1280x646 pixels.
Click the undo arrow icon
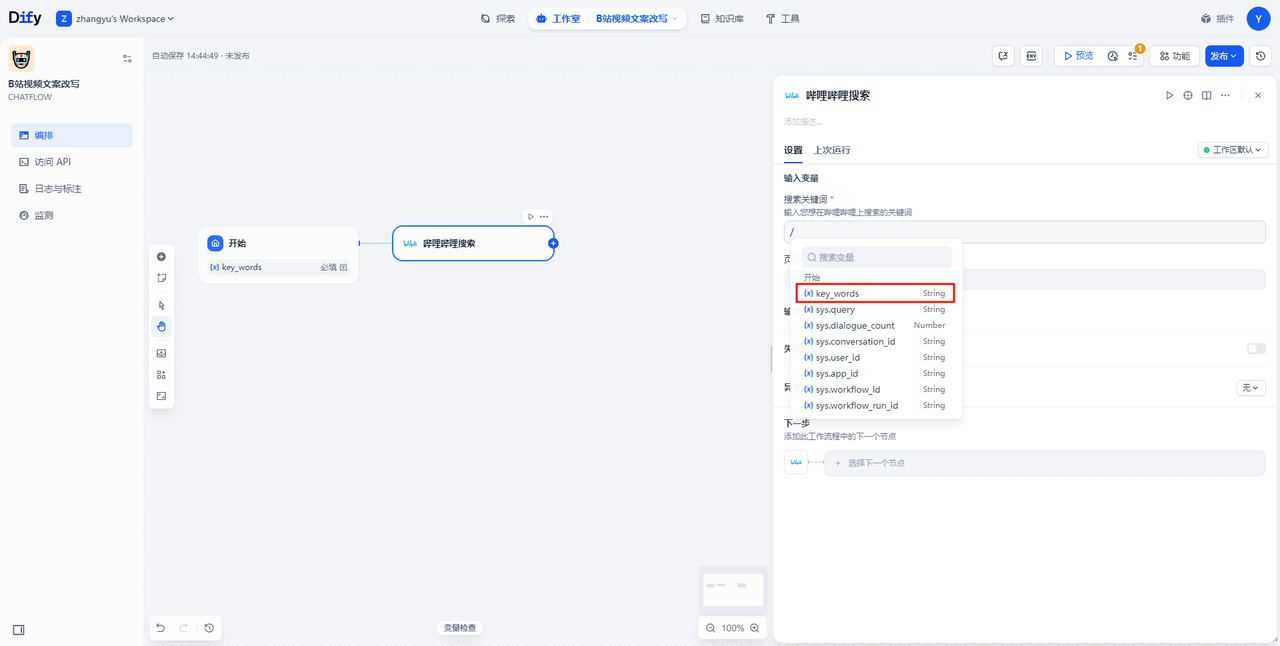click(x=160, y=628)
